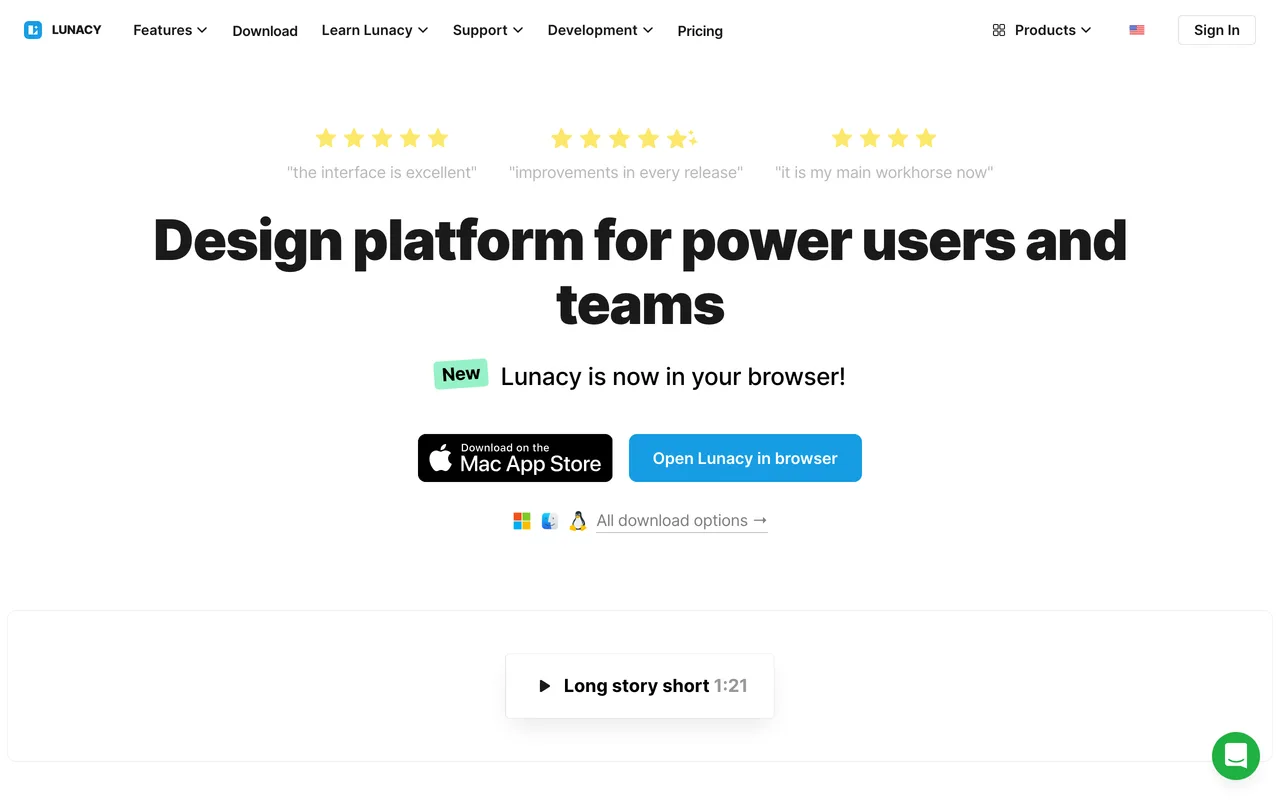Click the Apple logo on App Store badge
The height and width of the screenshot is (800, 1280).
441,458
